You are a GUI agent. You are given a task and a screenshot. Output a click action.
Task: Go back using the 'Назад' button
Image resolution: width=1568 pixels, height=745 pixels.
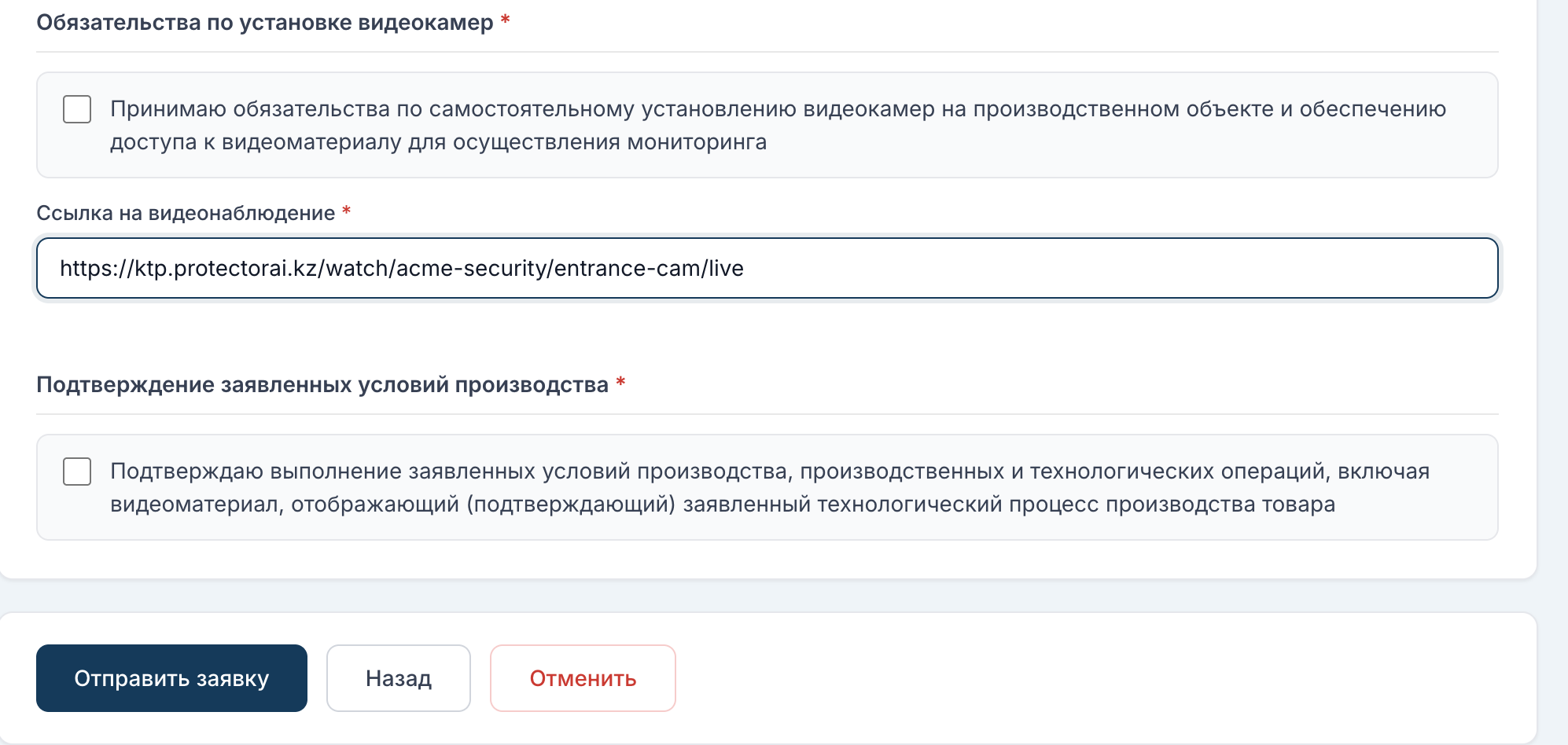coord(399,678)
